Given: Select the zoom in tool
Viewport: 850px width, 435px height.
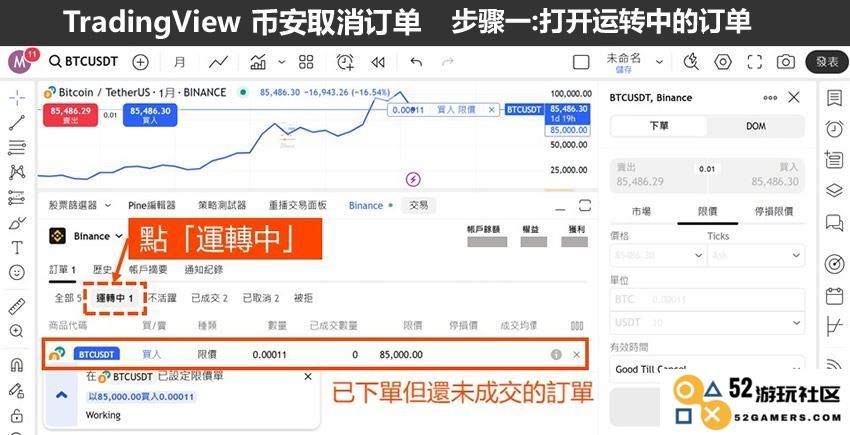Looking at the screenshot, I should (17, 331).
